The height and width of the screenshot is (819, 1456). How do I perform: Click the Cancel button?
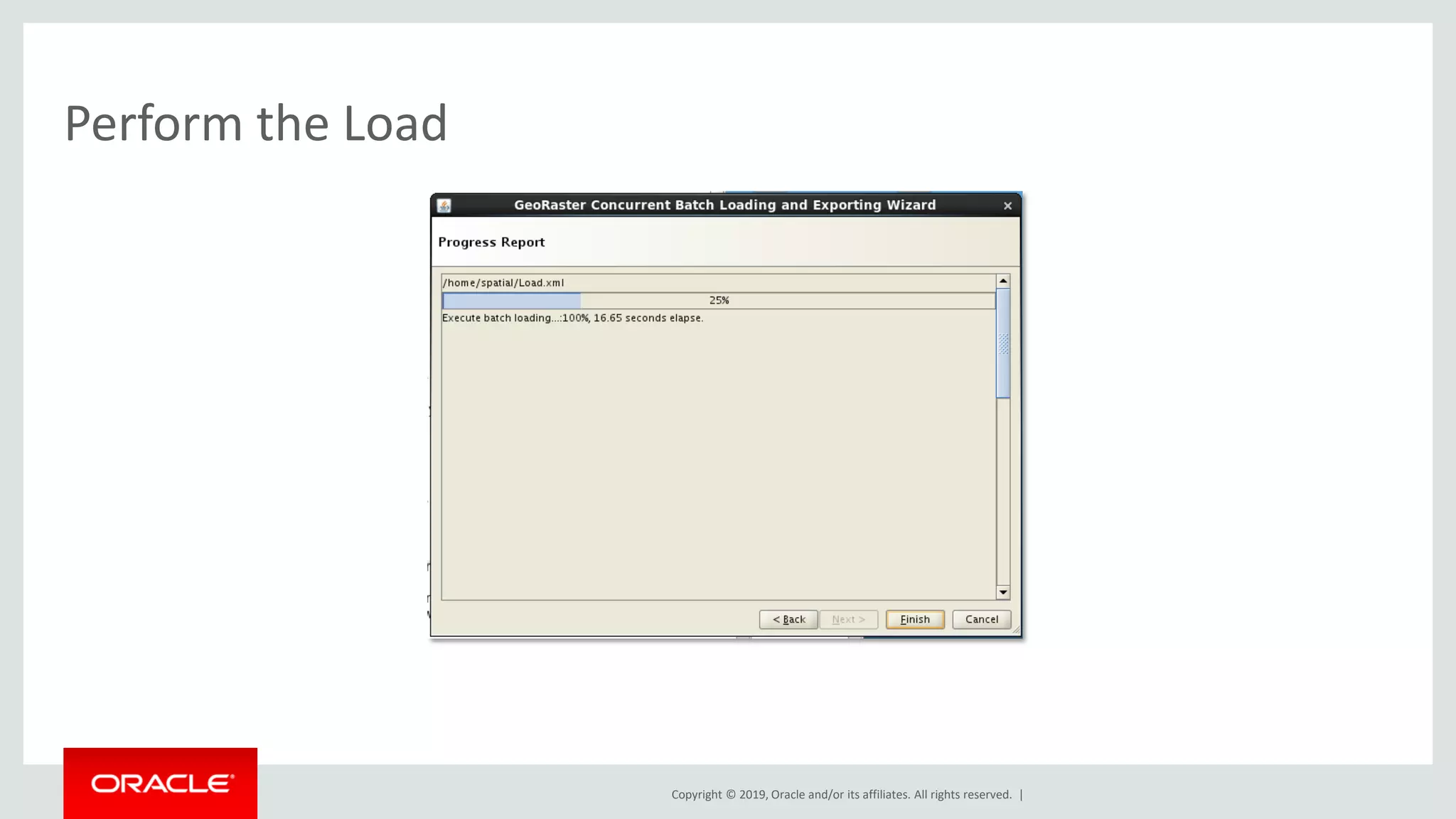(x=981, y=619)
